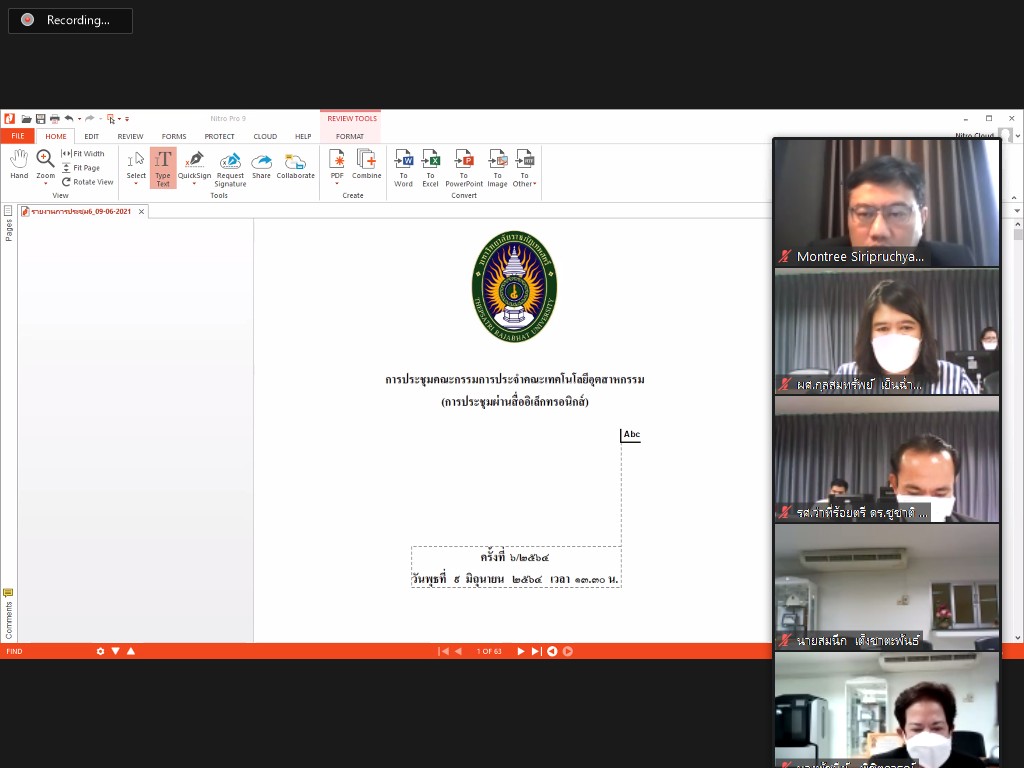Click Combine files
This screenshot has height=768, width=1024.
366,163
